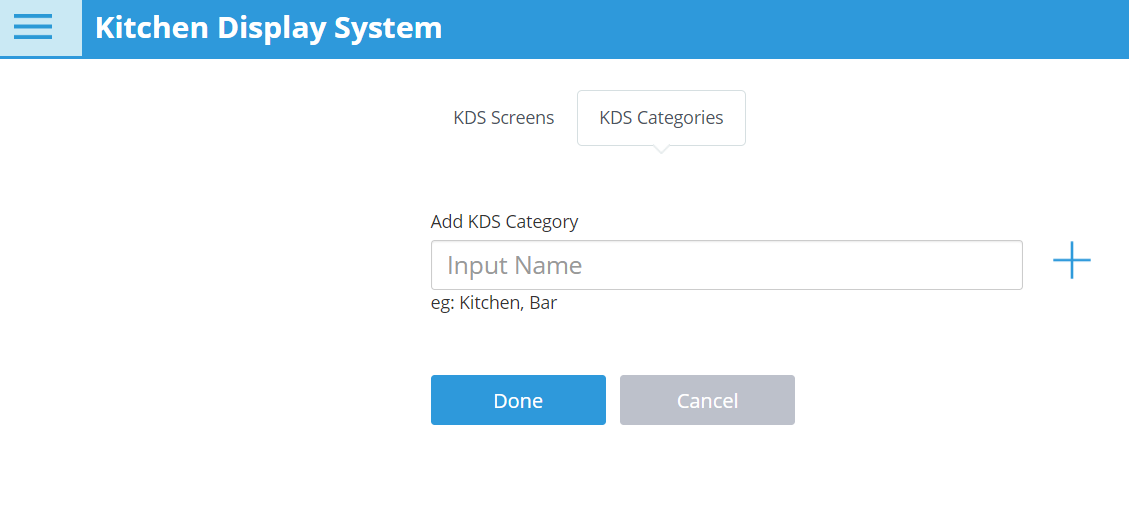Add a new KDS category via the blue plus
This screenshot has width=1129, height=522.
[1071, 260]
